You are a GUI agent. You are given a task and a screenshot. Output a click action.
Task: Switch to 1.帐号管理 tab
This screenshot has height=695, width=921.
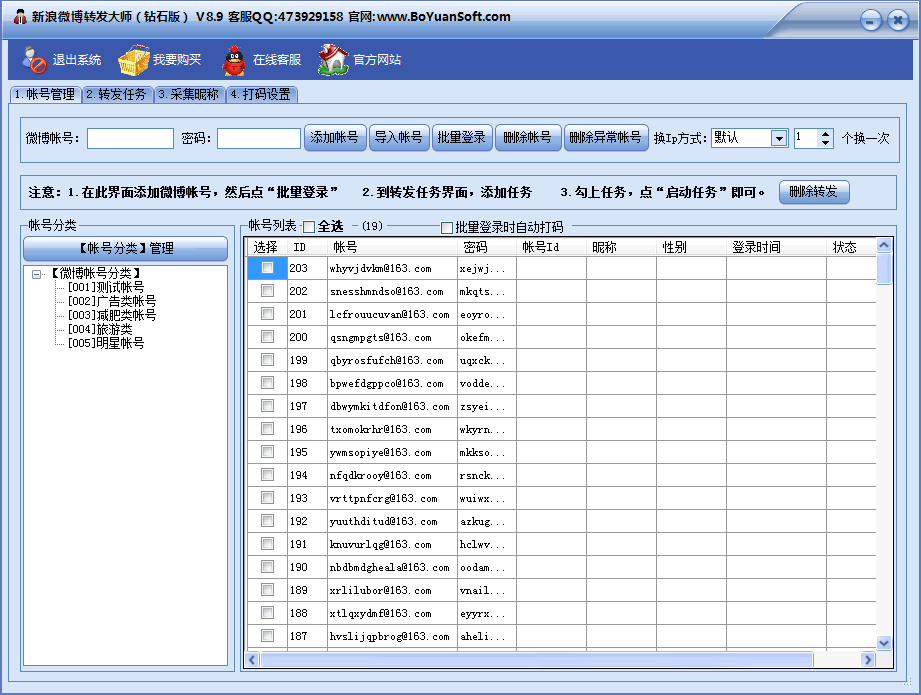coord(45,95)
